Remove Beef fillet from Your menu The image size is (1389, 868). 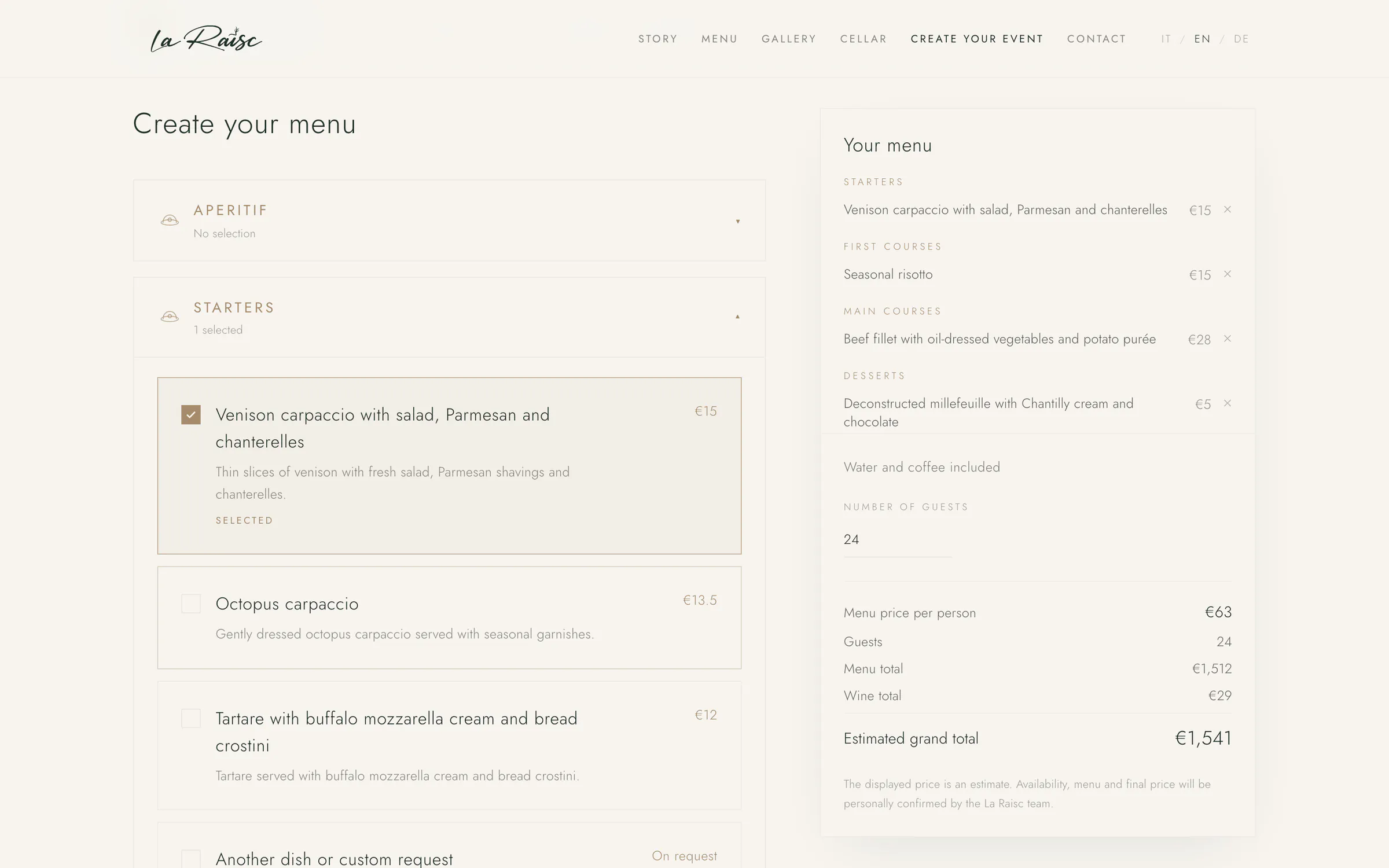pos(1227,339)
